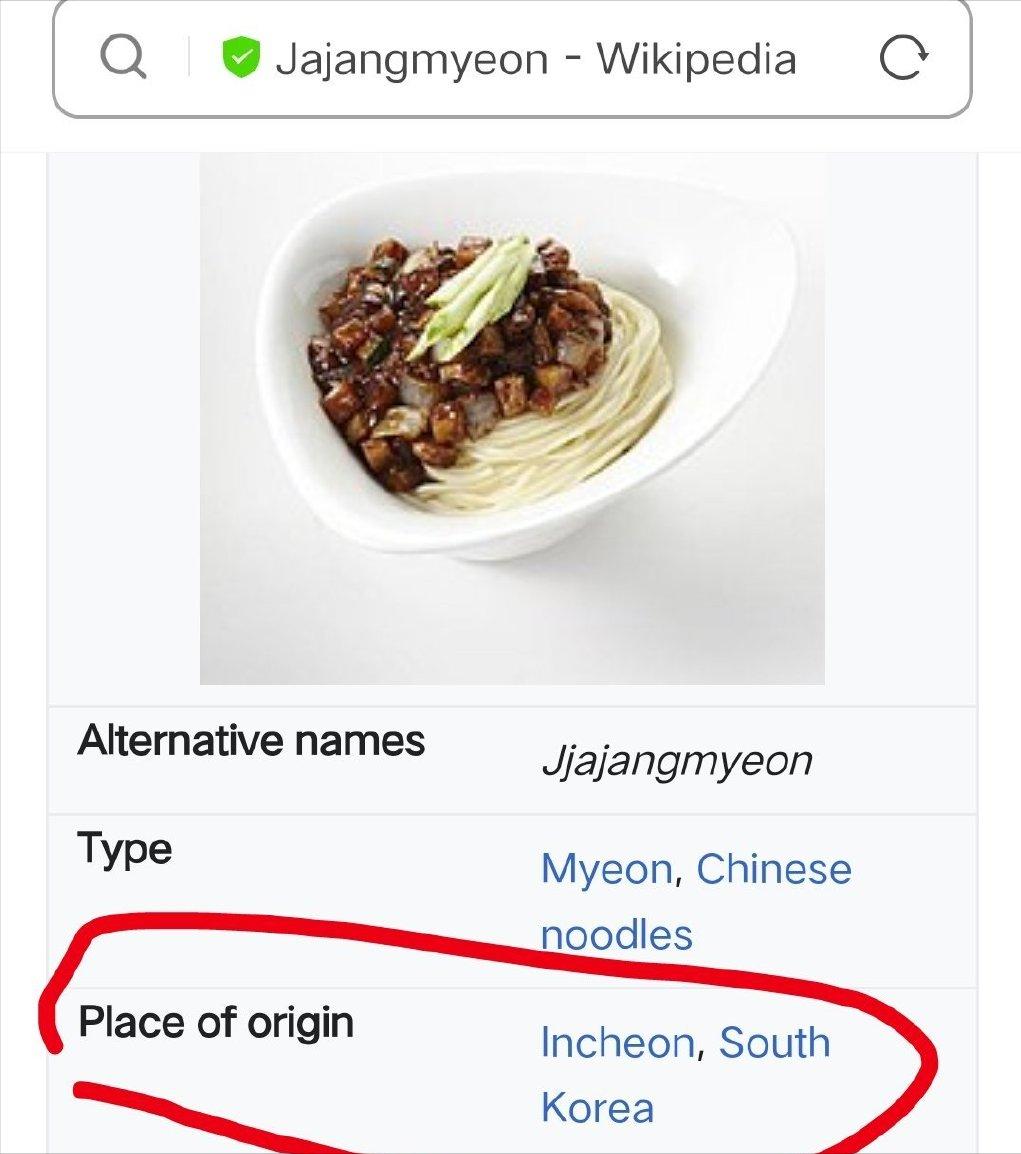Tap the Place of origin label
This screenshot has width=1021, height=1154.
click(216, 1023)
